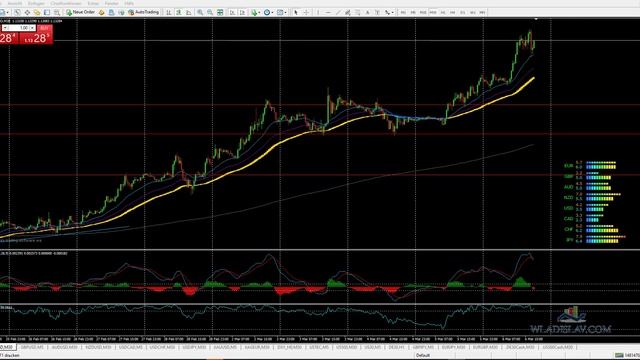Switch chart to line chart mode
This screenshot has width=640, height=360.
click(188, 12)
